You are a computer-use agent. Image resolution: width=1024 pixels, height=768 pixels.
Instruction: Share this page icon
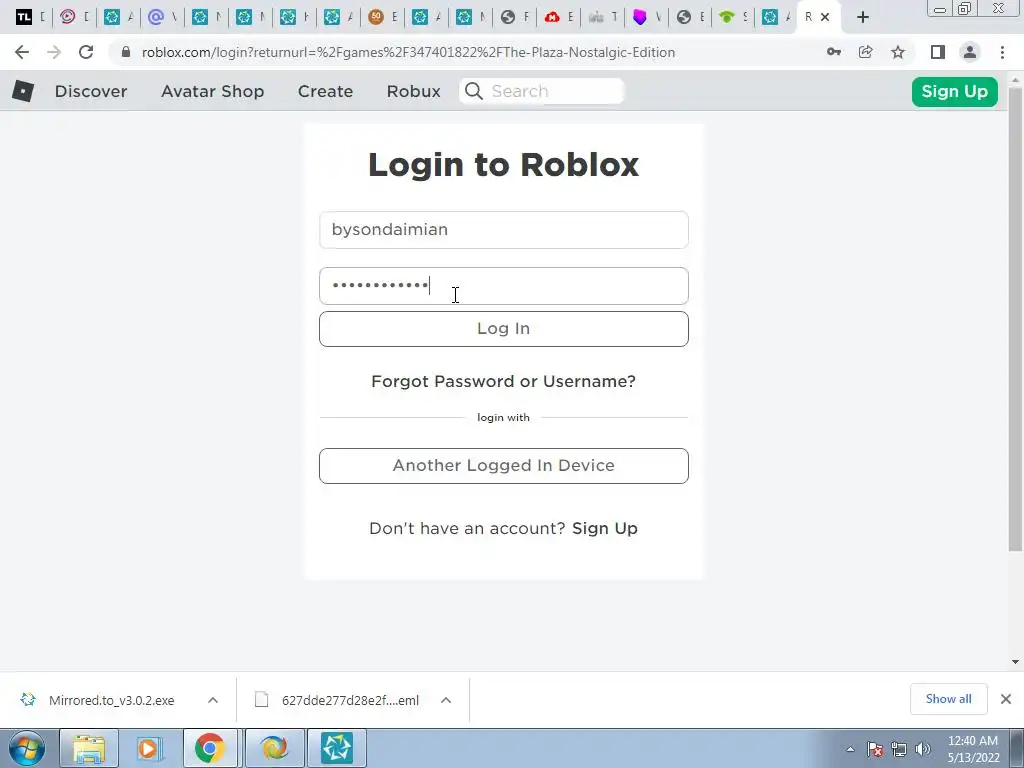pos(866,52)
